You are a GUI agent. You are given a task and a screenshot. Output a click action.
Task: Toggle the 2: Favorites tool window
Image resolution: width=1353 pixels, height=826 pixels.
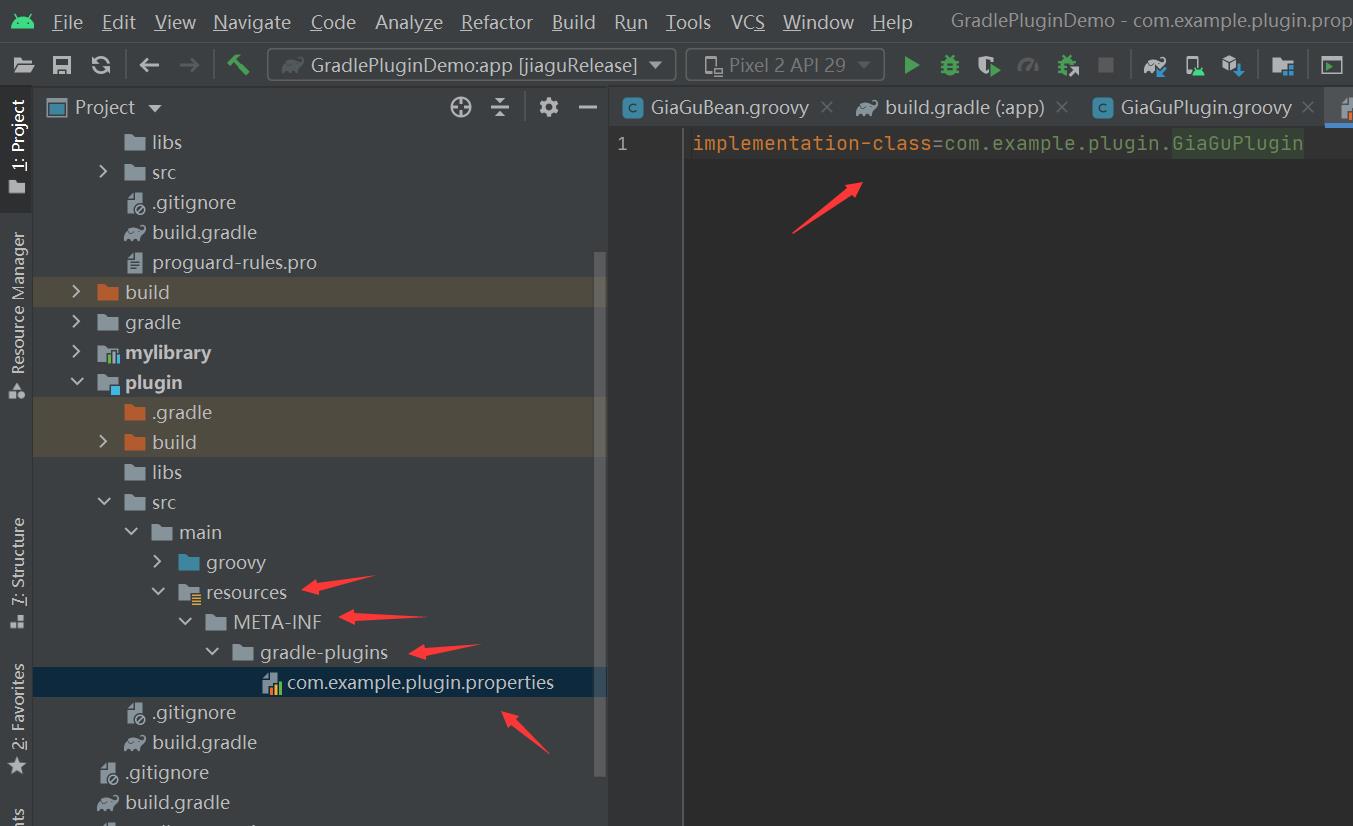coord(17,719)
